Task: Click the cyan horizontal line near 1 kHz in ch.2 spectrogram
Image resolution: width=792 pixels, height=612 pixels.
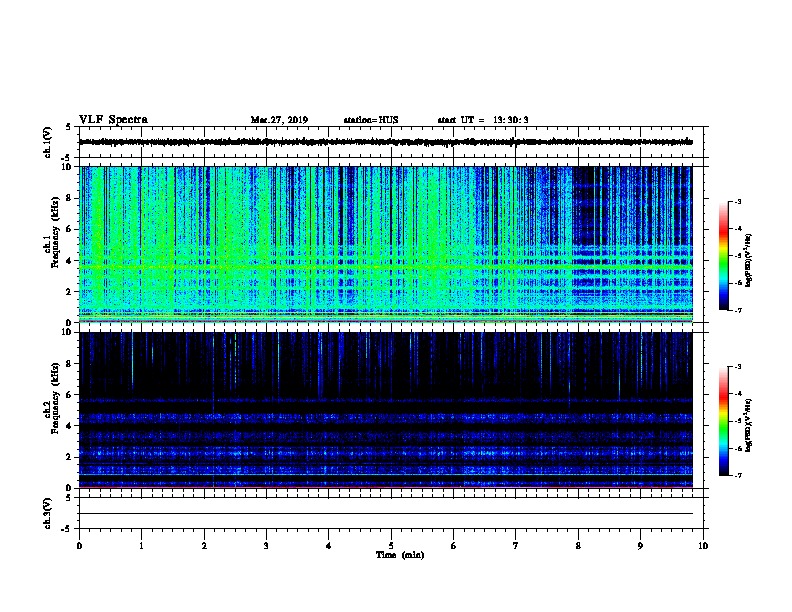Action: (385, 475)
